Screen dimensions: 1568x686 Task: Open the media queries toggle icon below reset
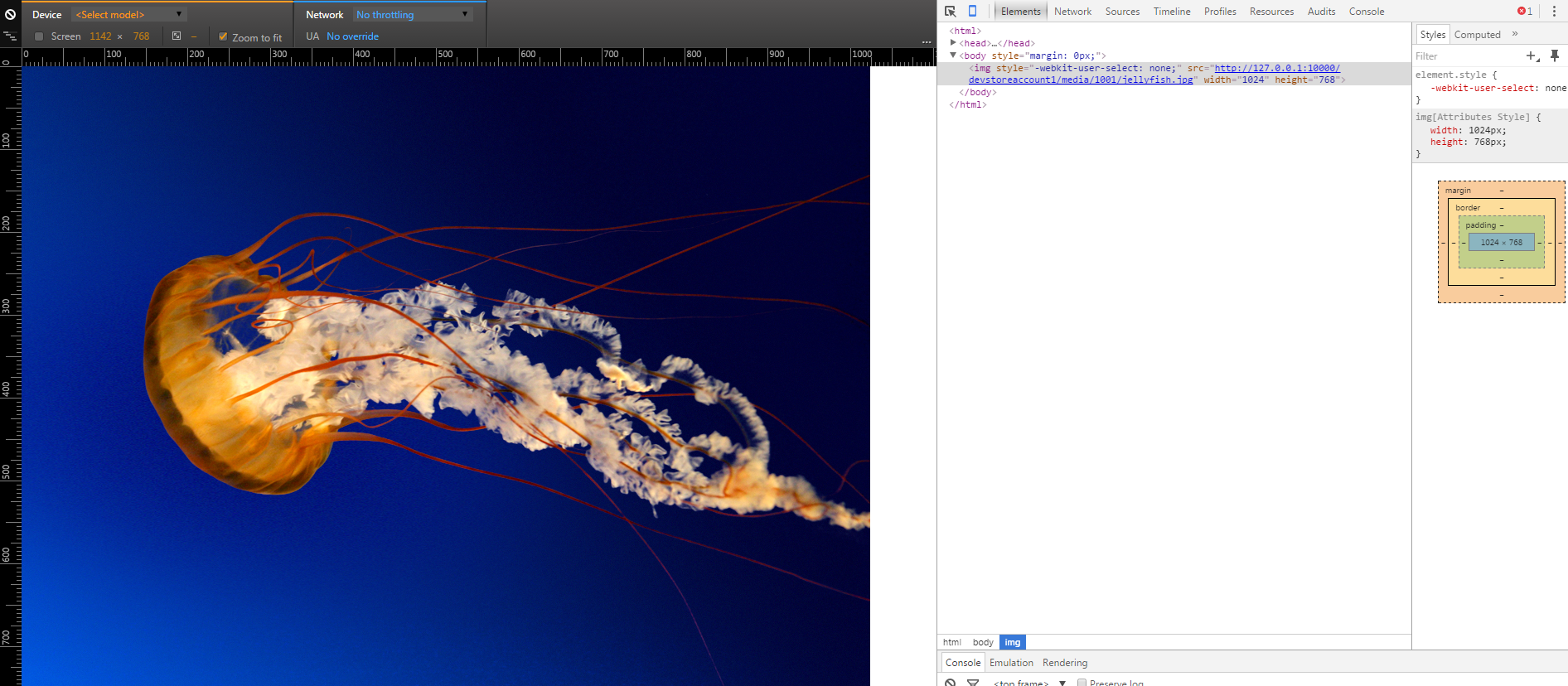click(x=10, y=36)
